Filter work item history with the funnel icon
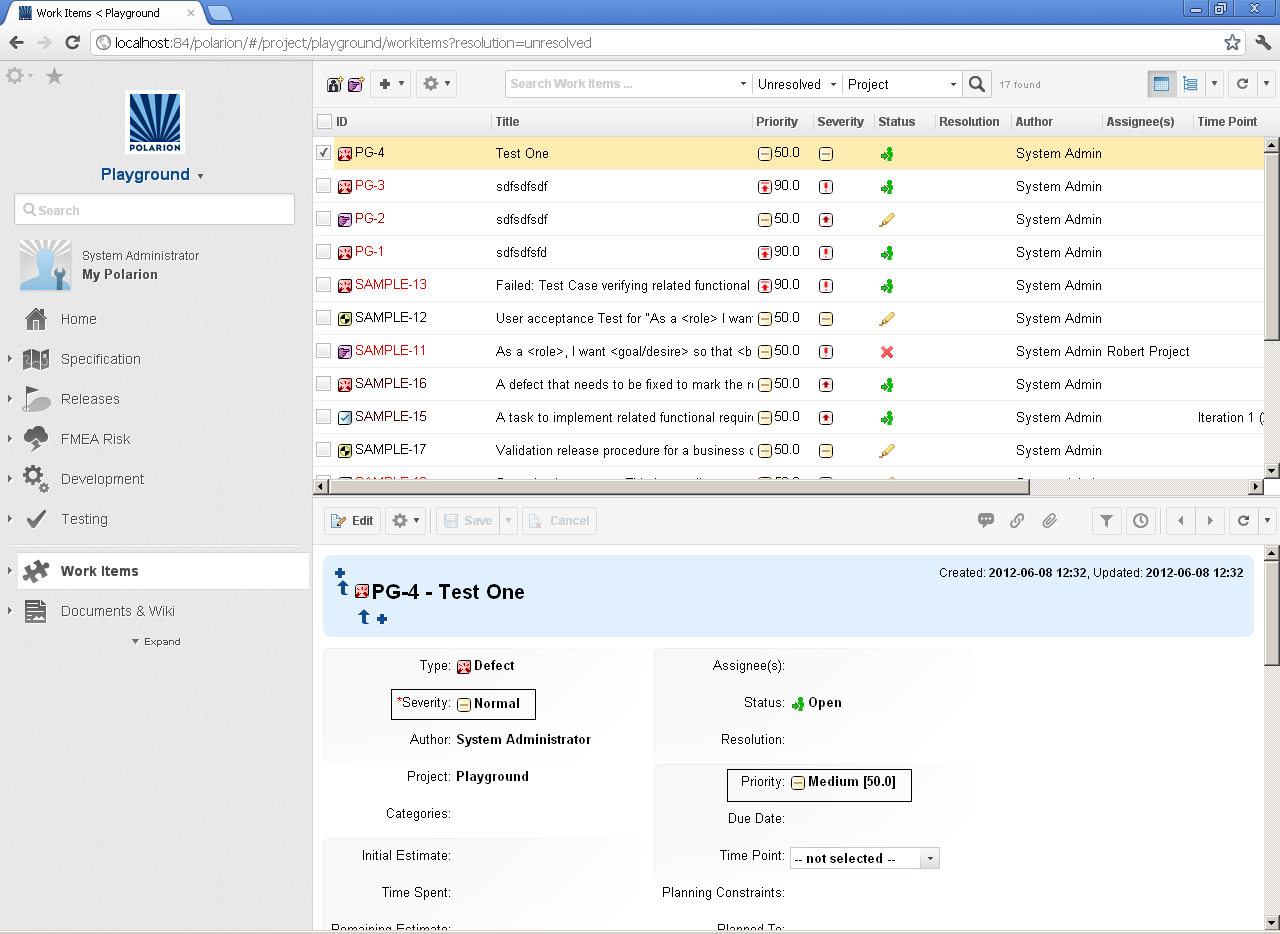The height and width of the screenshot is (934, 1280). pos(1105,520)
